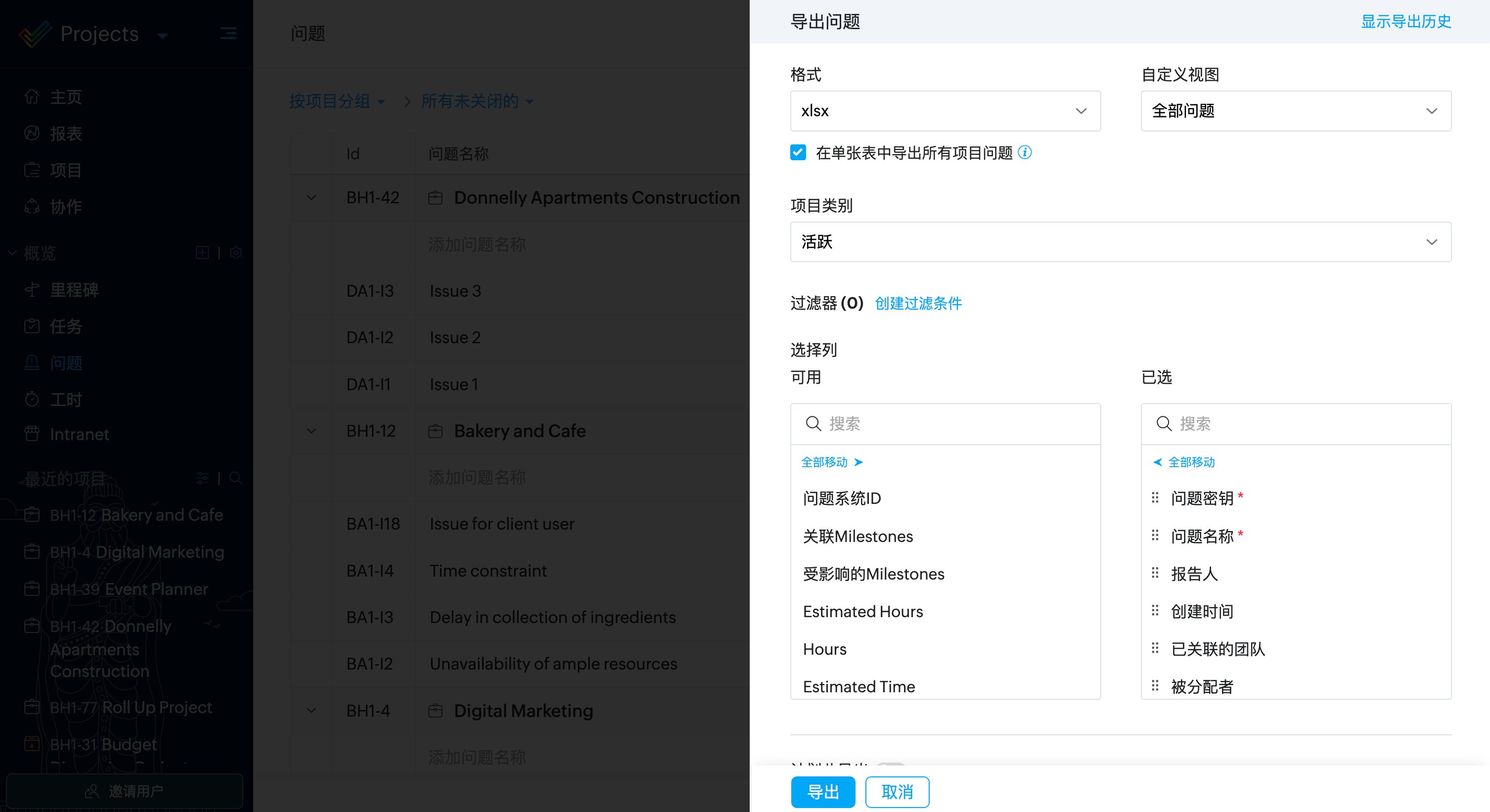This screenshot has height=812, width=1490.
Task: Open the 格式 xlsx format dropdown
Action: tap(945, 111)
